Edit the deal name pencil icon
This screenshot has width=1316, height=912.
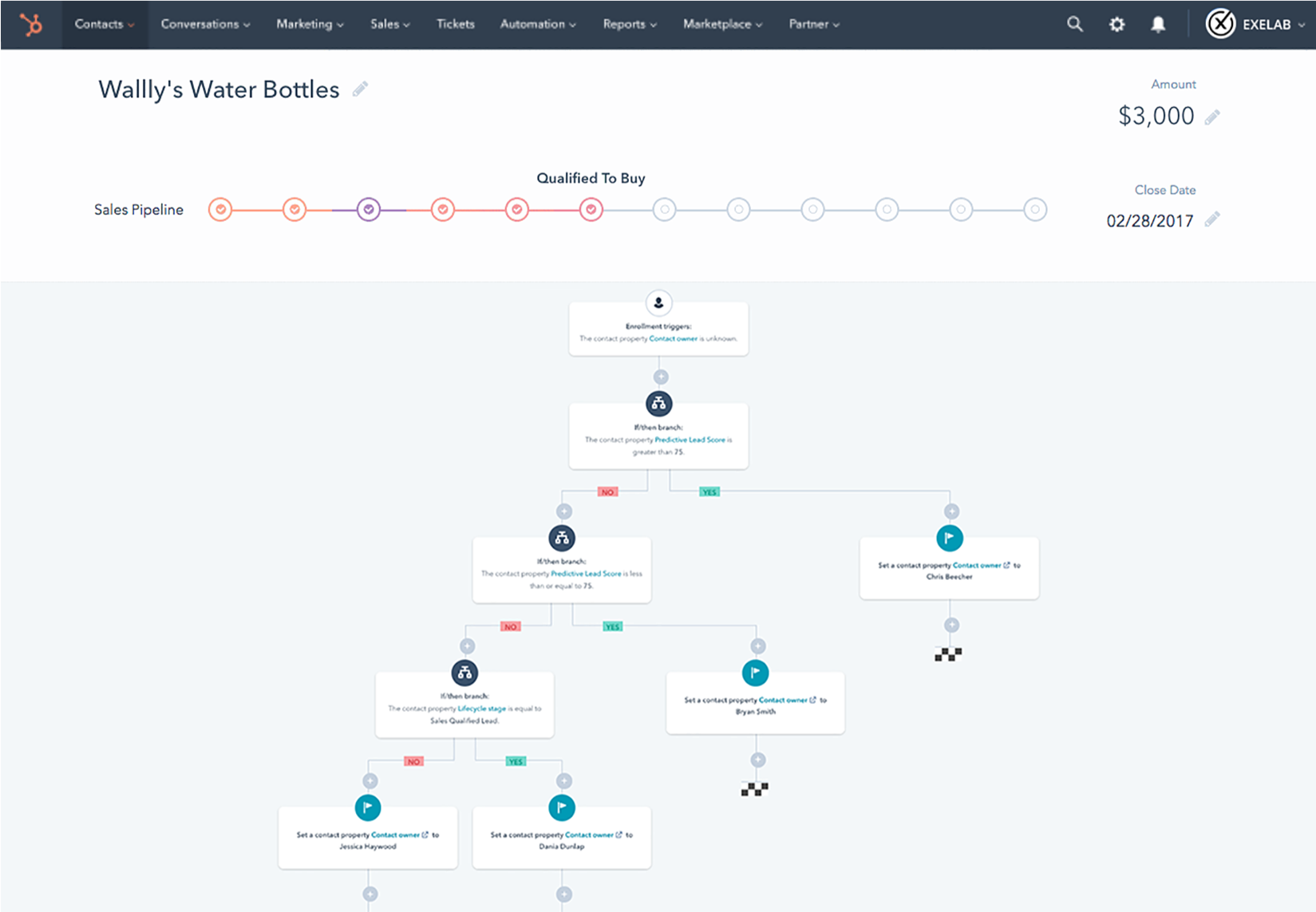(361, 89)
